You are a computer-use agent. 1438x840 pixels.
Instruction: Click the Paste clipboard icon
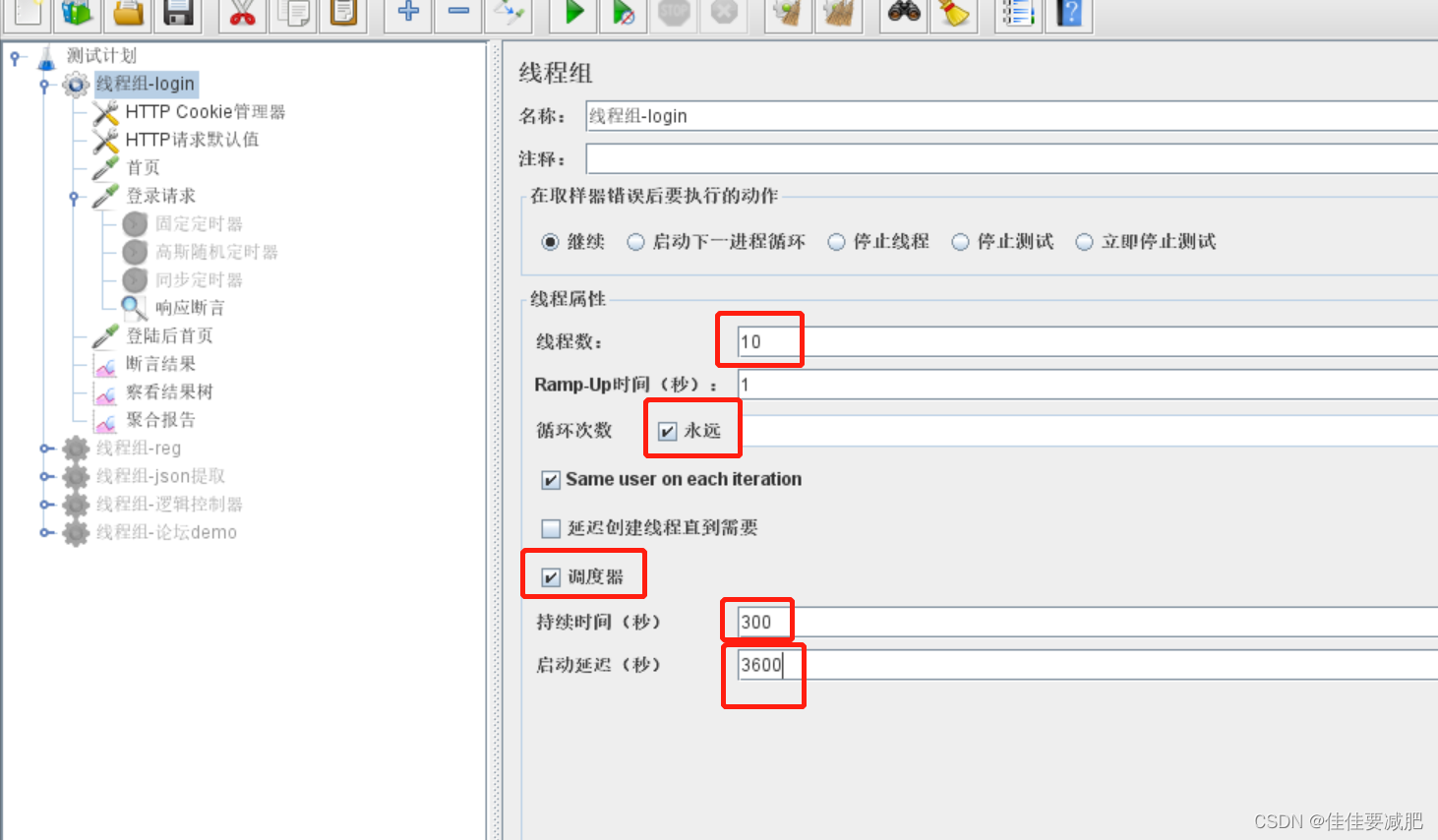343,12
